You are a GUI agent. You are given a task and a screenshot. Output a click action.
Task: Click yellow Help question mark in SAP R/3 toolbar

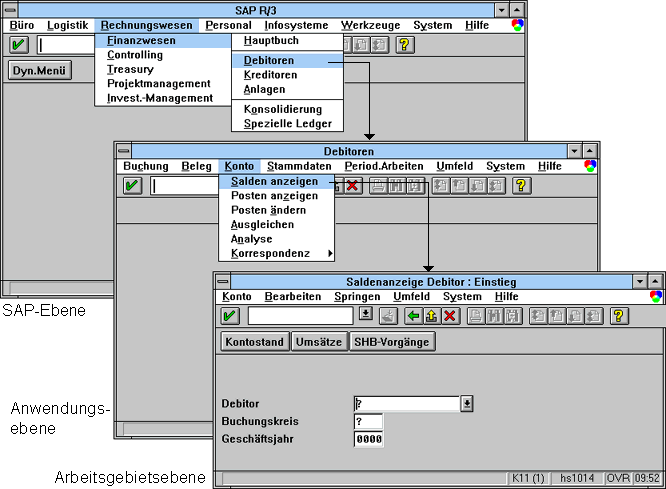point(404,45)
